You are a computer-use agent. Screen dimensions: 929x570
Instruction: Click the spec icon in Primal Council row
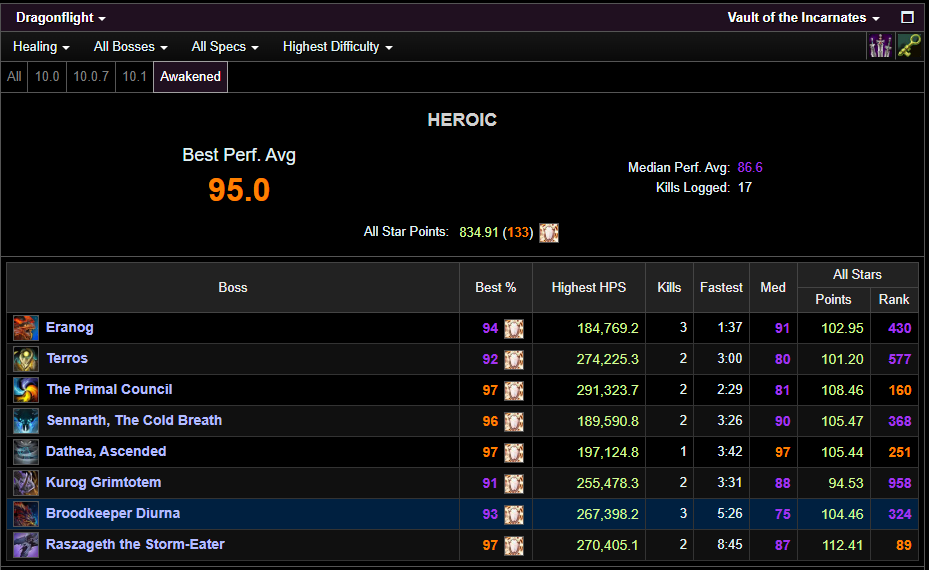514,390
